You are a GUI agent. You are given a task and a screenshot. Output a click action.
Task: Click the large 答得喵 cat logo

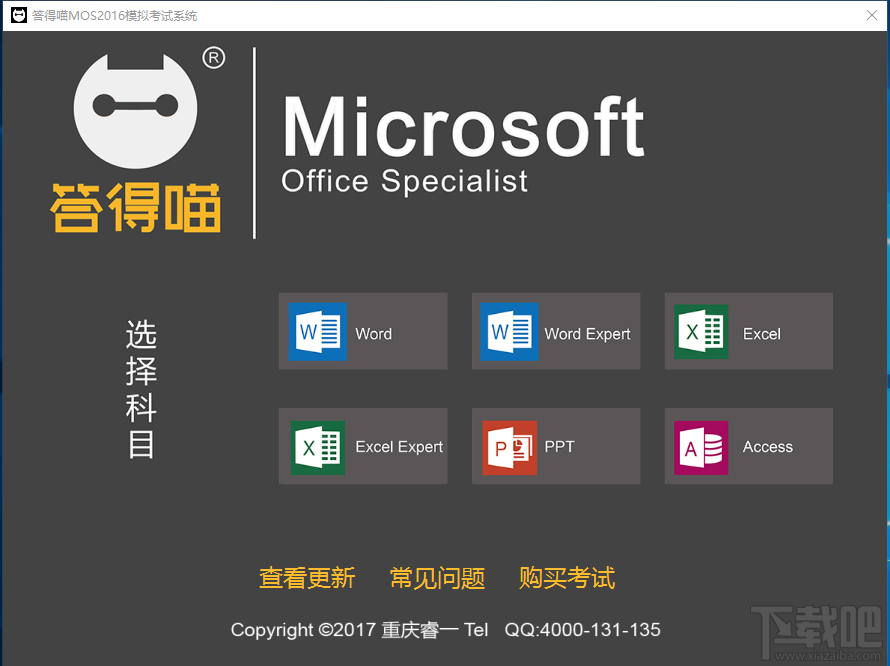coord(136,110)
